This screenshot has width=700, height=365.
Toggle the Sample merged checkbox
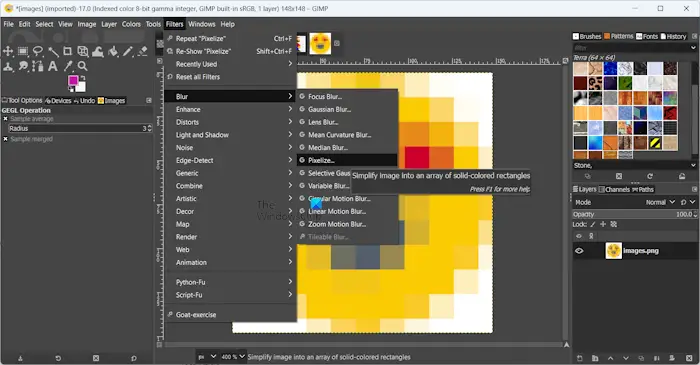point(6,139)
